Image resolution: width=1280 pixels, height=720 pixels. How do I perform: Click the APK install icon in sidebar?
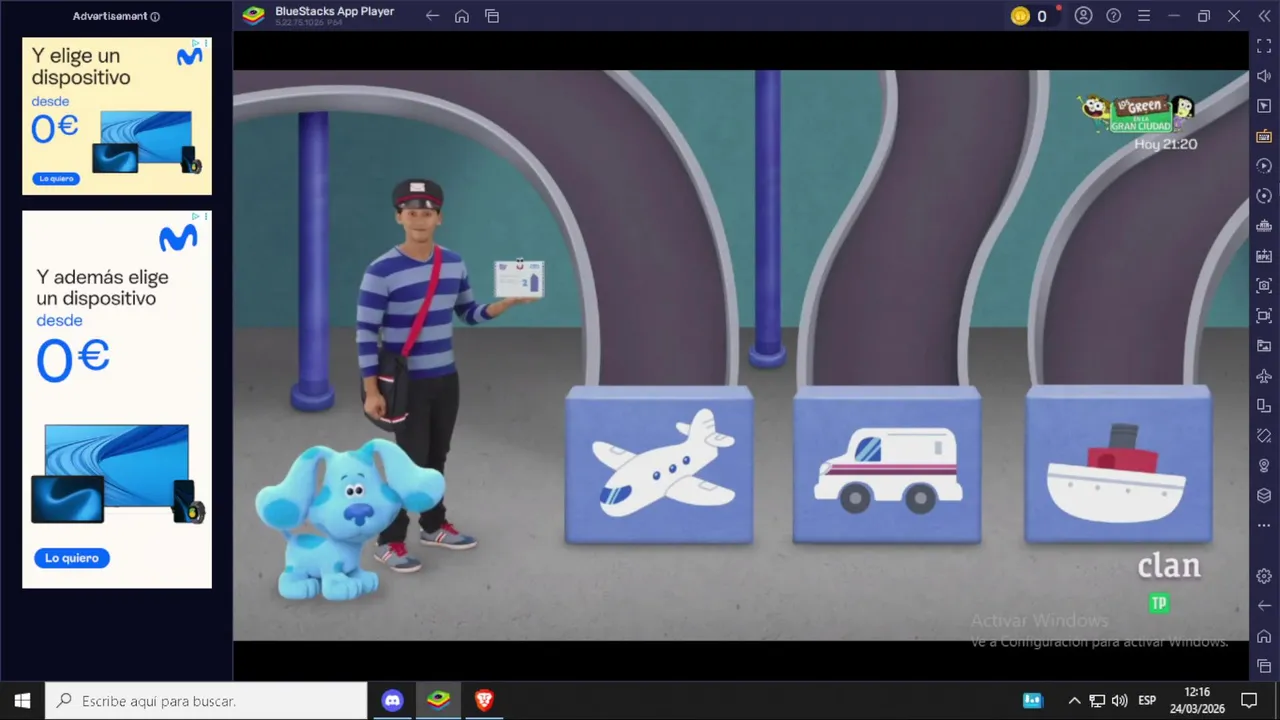[1264, 256]
